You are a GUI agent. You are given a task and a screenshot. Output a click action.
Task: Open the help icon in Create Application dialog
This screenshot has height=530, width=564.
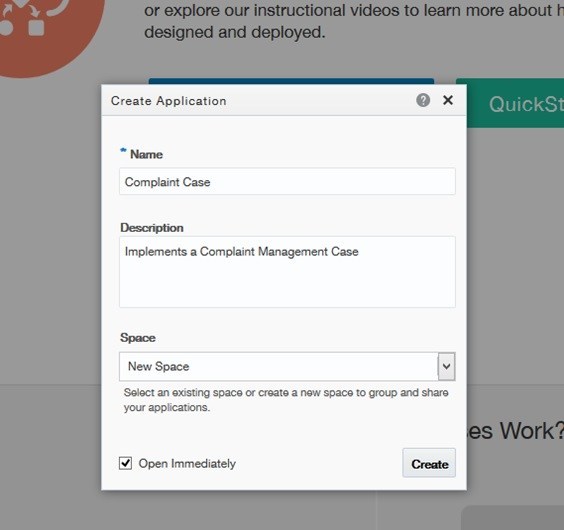coord(423,100)
